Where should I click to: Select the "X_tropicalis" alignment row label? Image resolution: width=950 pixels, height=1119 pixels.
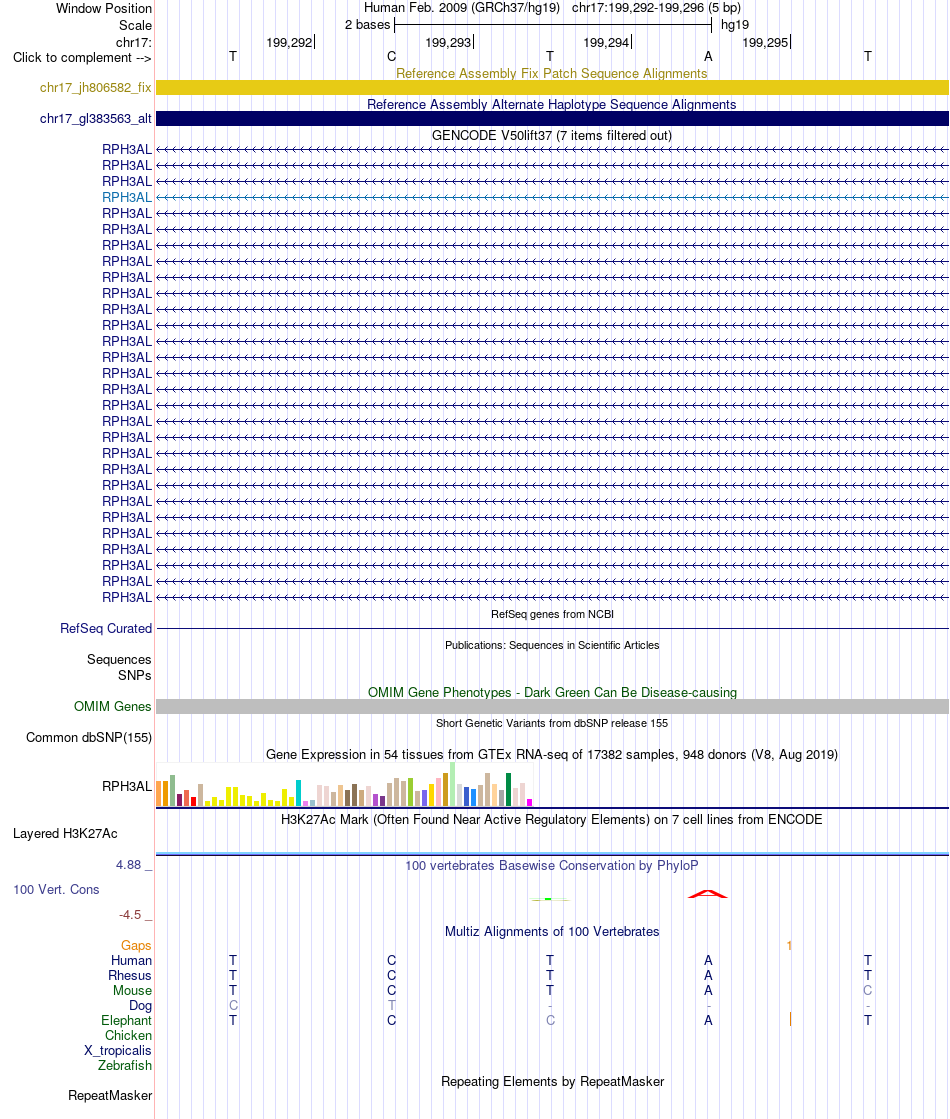click(118, 1050)
